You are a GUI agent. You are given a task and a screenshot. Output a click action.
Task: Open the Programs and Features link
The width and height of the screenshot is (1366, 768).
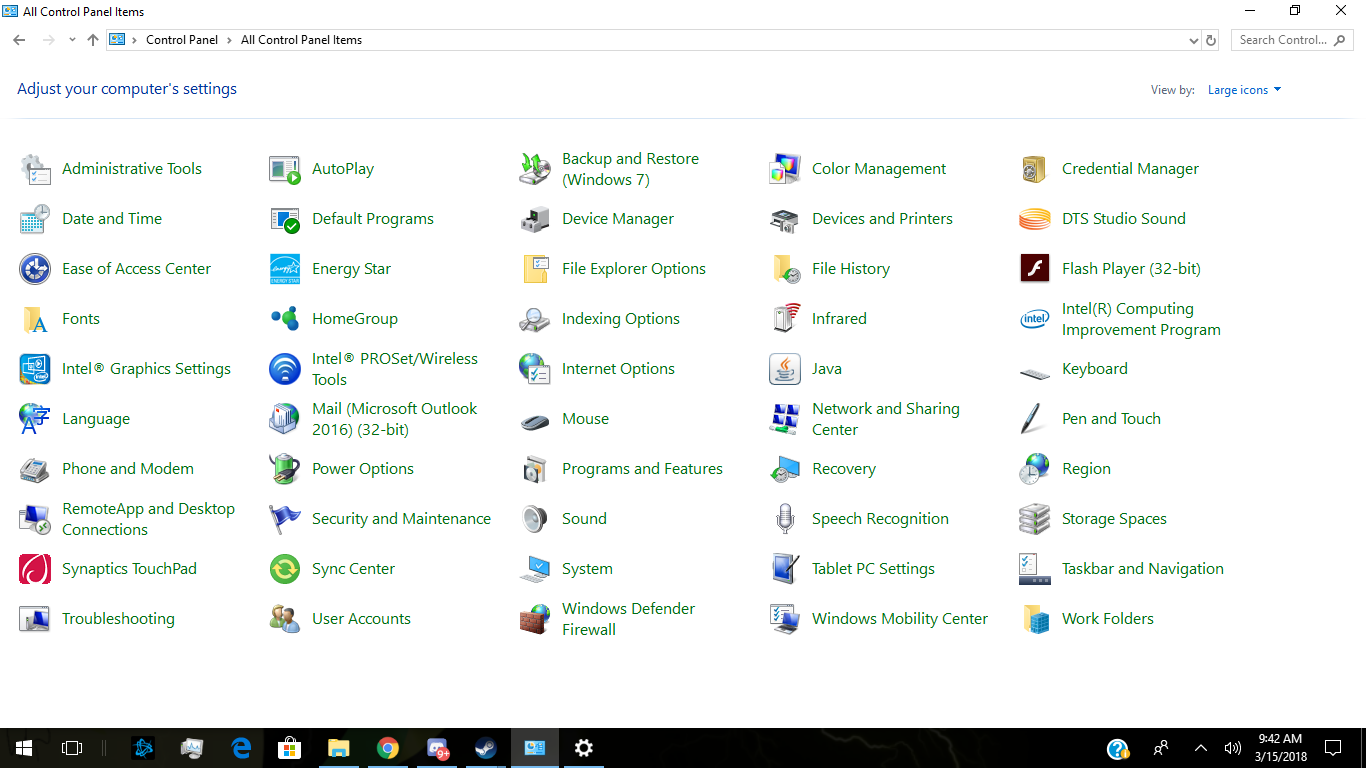(x=642, y=469)
